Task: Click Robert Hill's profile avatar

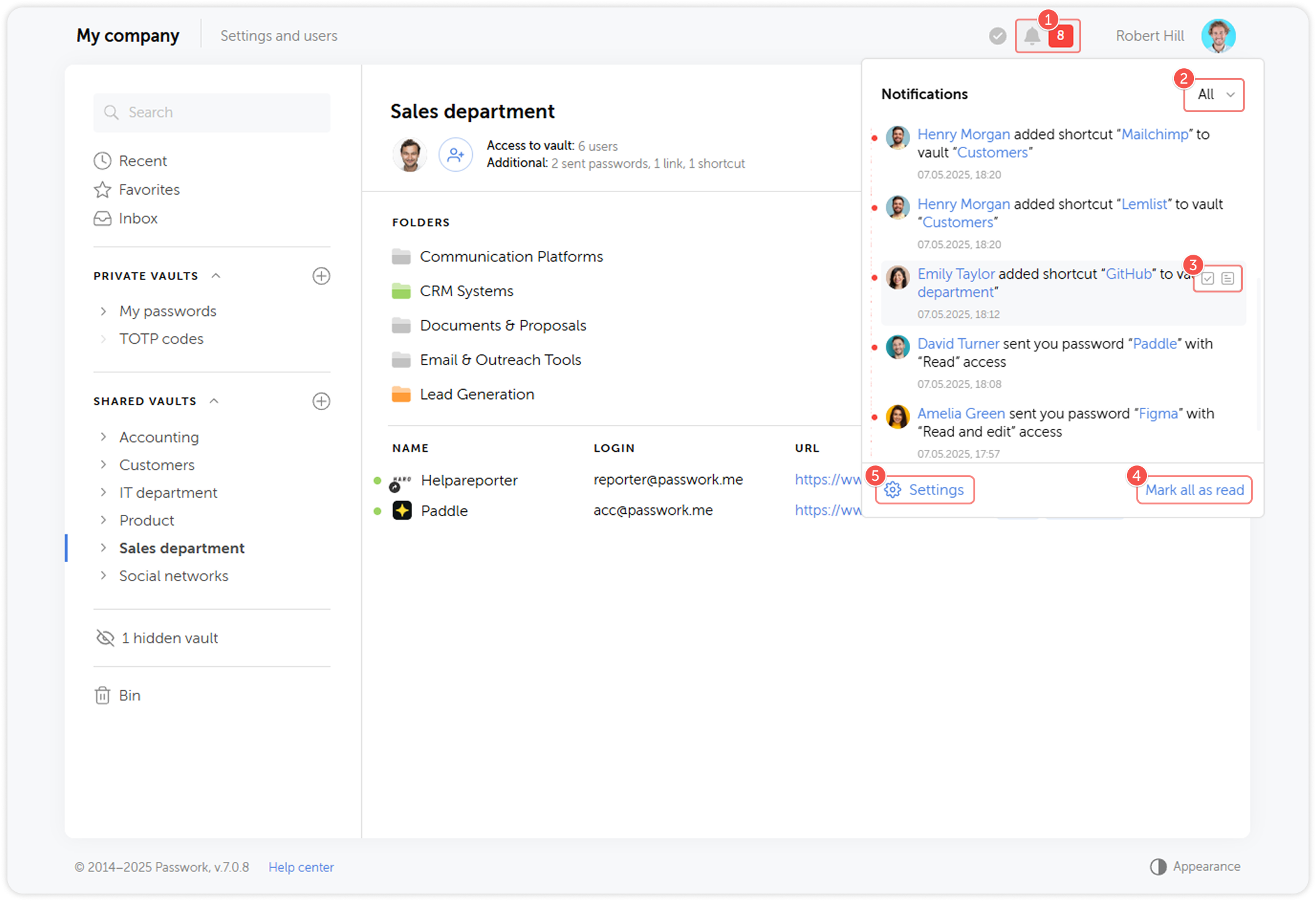Action: [x=1218, y=36]
